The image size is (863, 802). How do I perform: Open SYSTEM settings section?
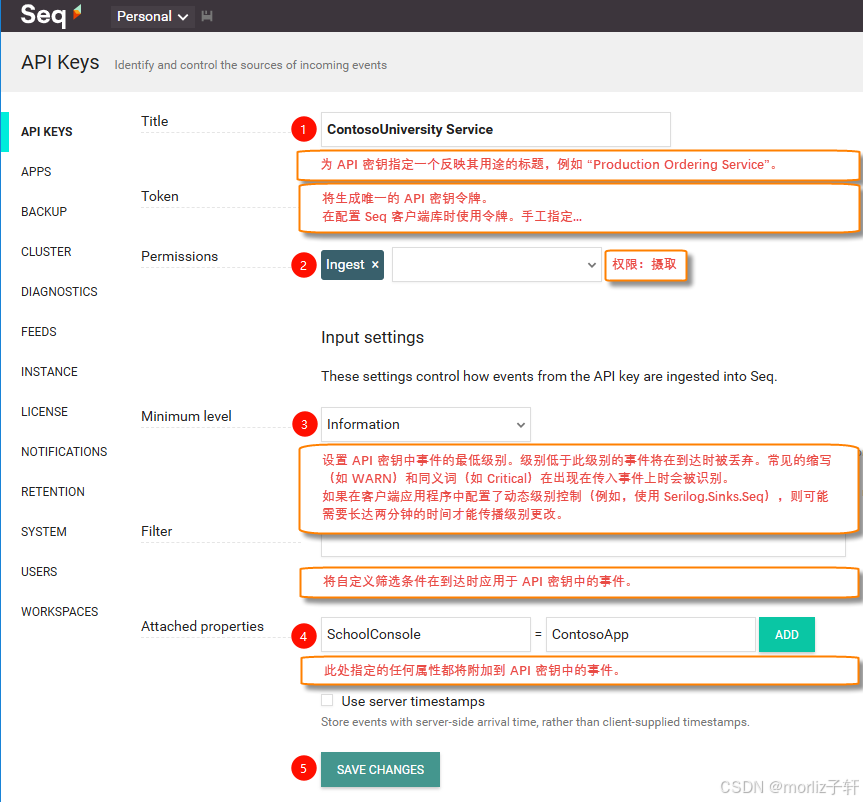click(x=44, y=532)
